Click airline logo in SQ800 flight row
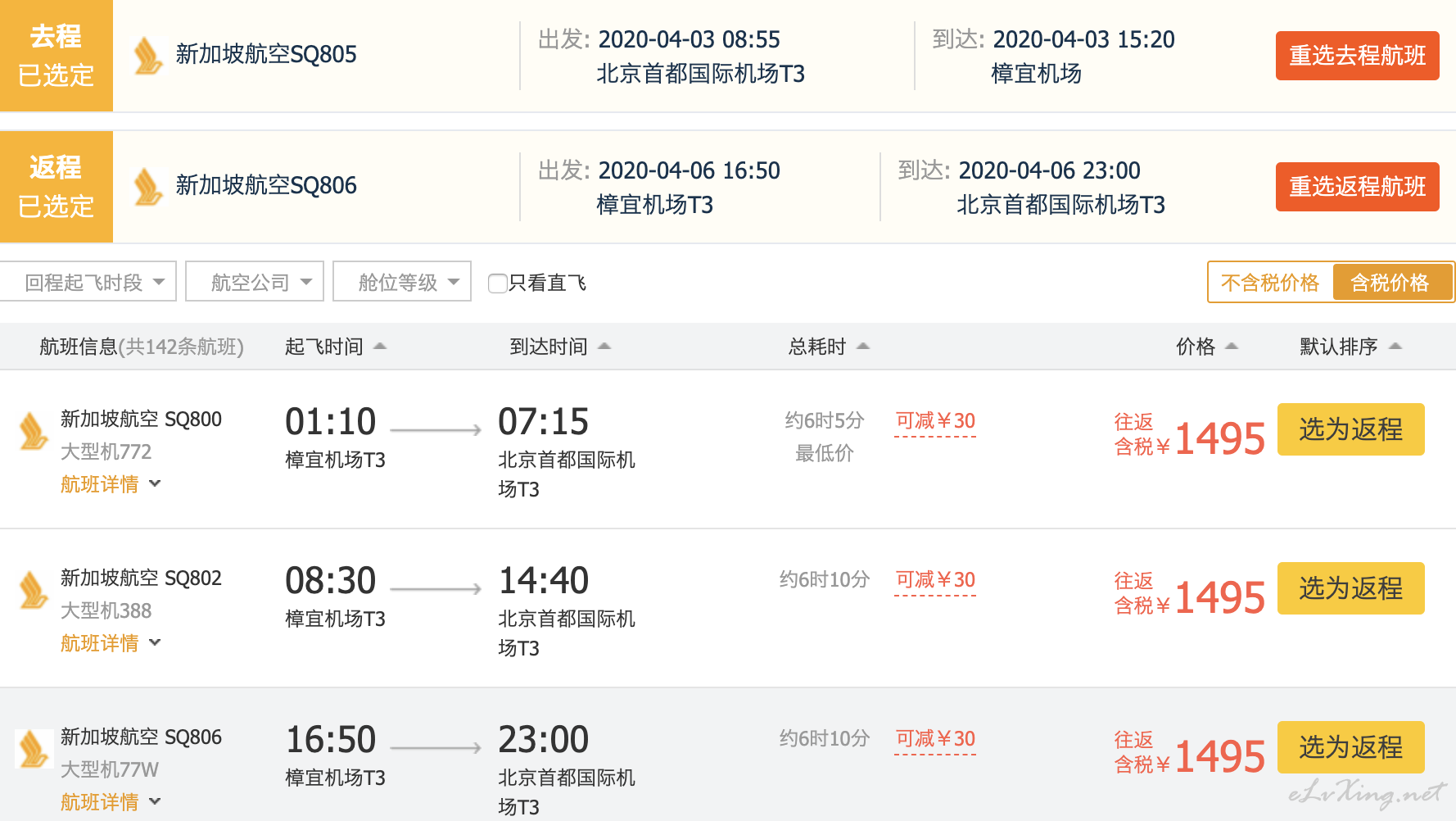 [x=34, y=432]
